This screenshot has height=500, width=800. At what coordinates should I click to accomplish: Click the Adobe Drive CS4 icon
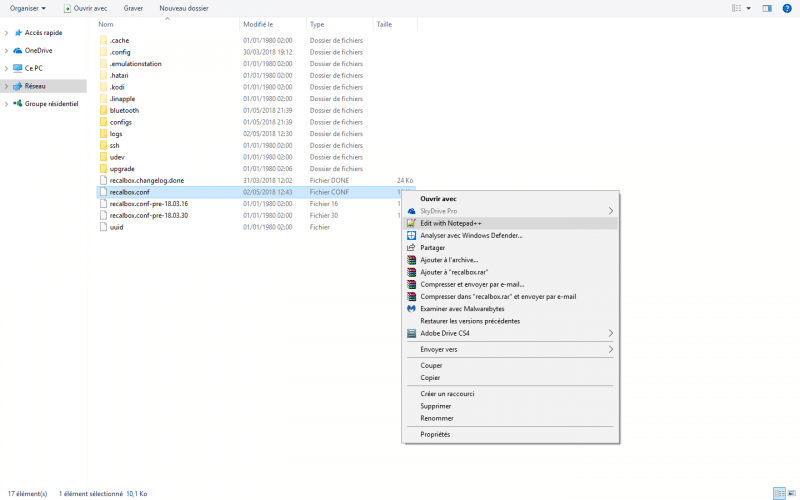411,333
